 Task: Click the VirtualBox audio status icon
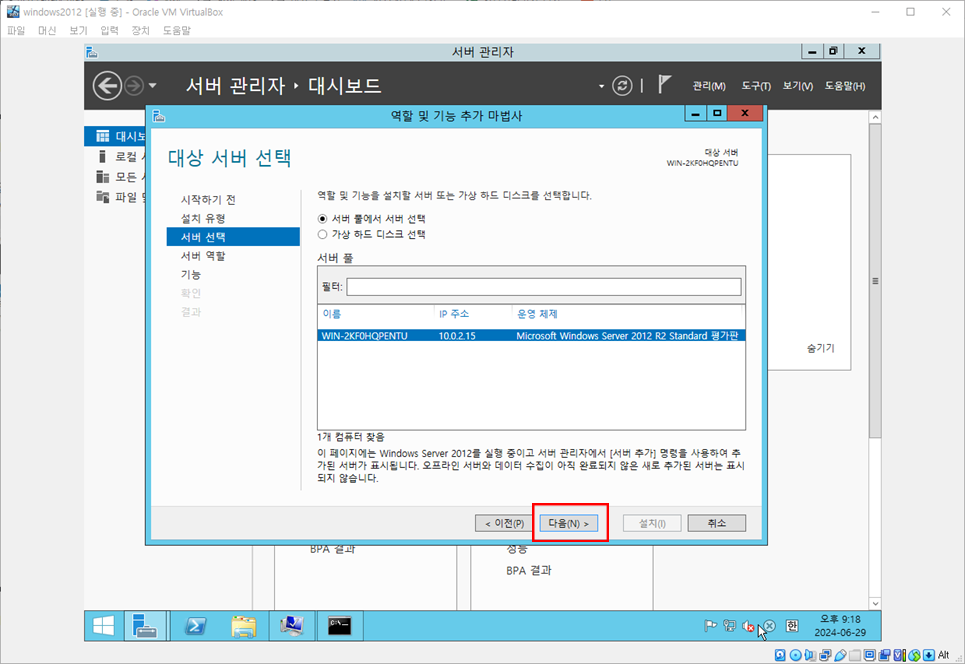tap(810, 655)
